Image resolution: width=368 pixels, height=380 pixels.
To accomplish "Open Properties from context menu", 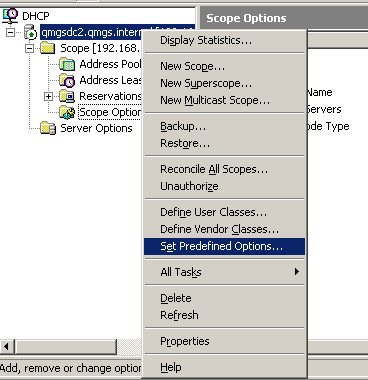I will coord(225,341).
